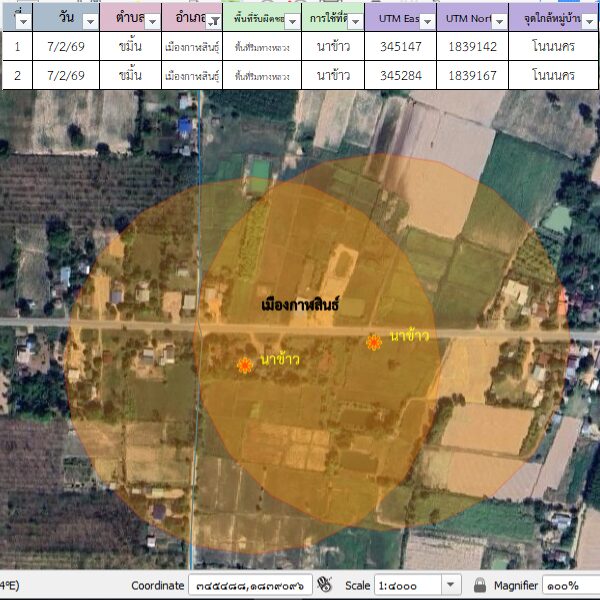Click the right hotspot marker labeled นาข้าว

click(x=373, y=343)
